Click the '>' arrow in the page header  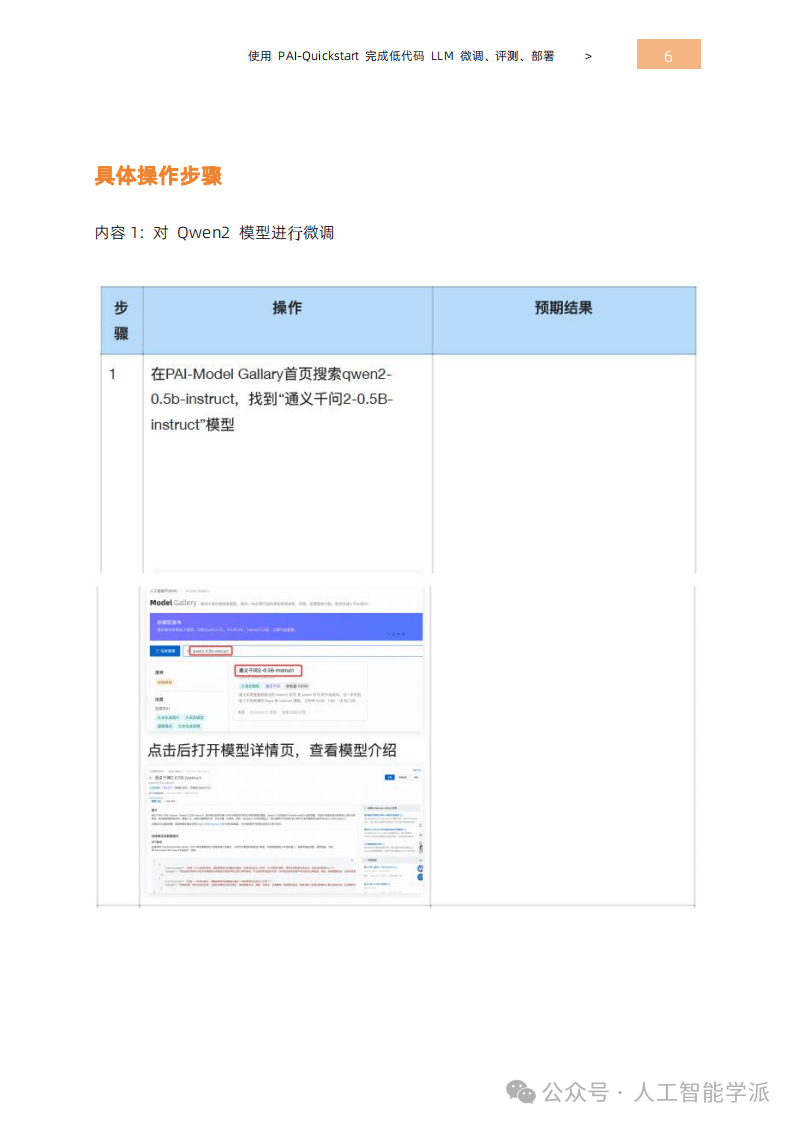pyautogui.click(x=588, y=56)
